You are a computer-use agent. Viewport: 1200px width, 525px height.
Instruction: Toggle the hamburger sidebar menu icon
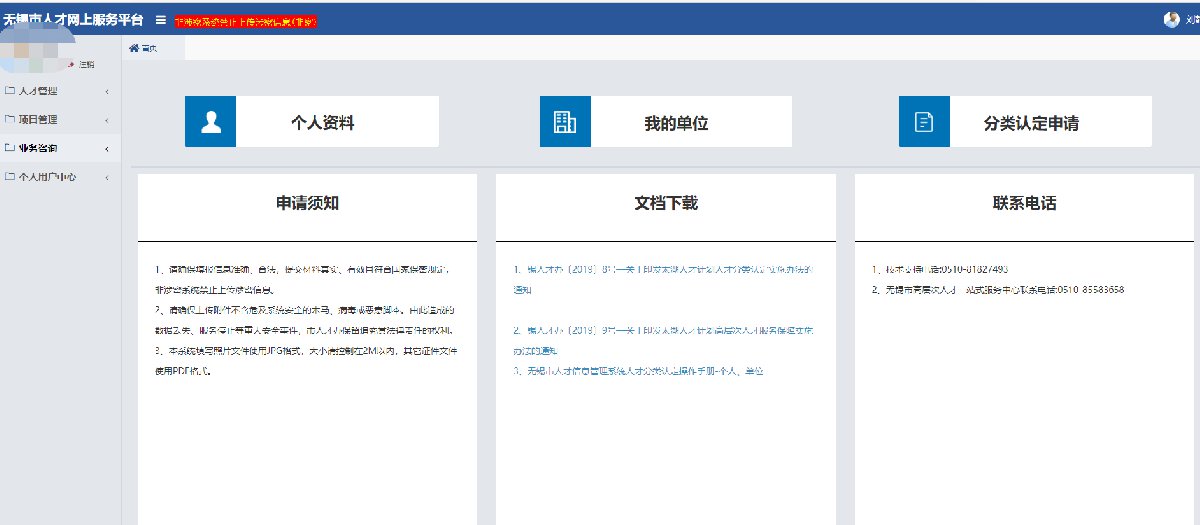pos(160,20)
